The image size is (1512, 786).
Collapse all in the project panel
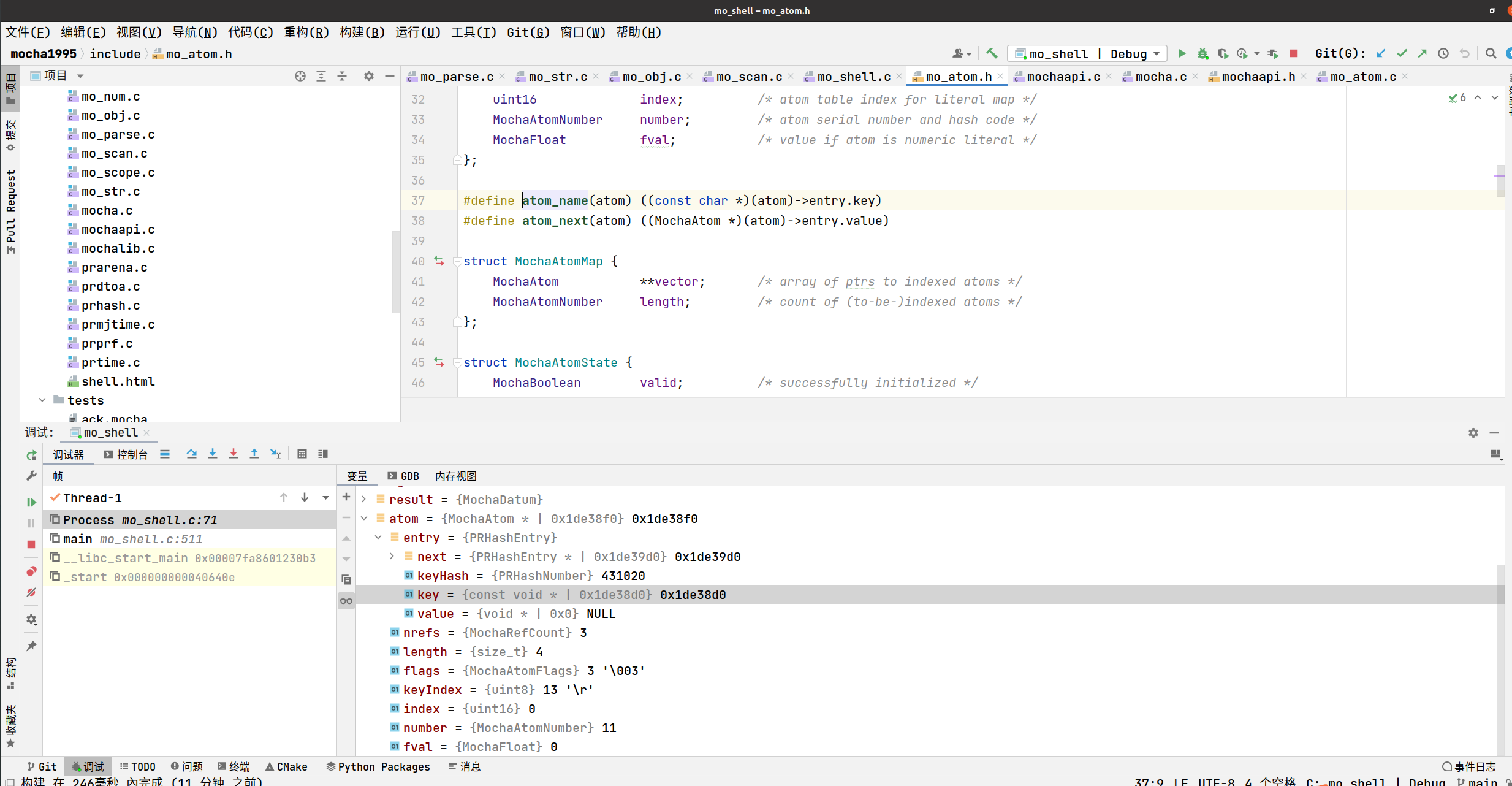(x=342, y=76)
